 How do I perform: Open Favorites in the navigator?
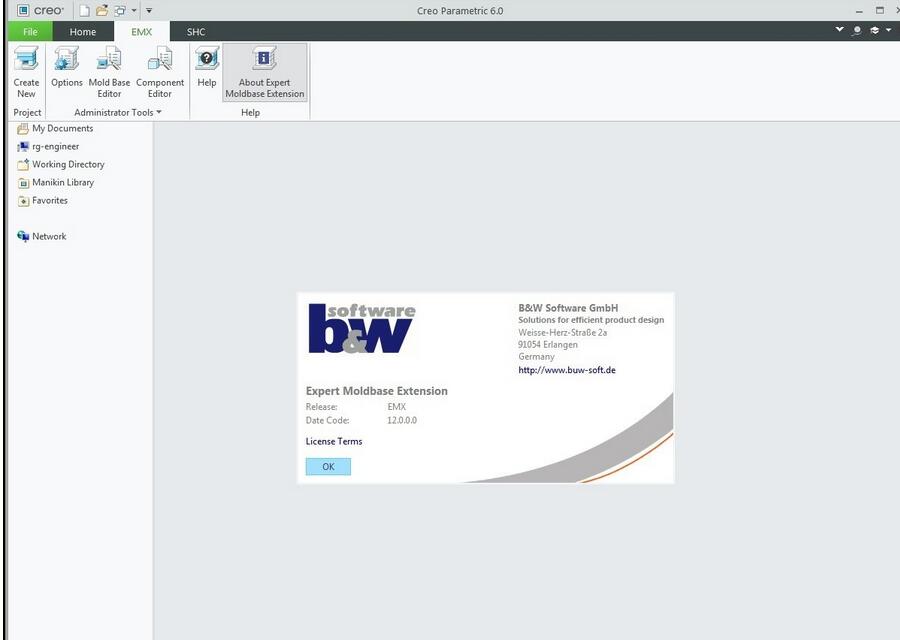click(x=42, y=200)
